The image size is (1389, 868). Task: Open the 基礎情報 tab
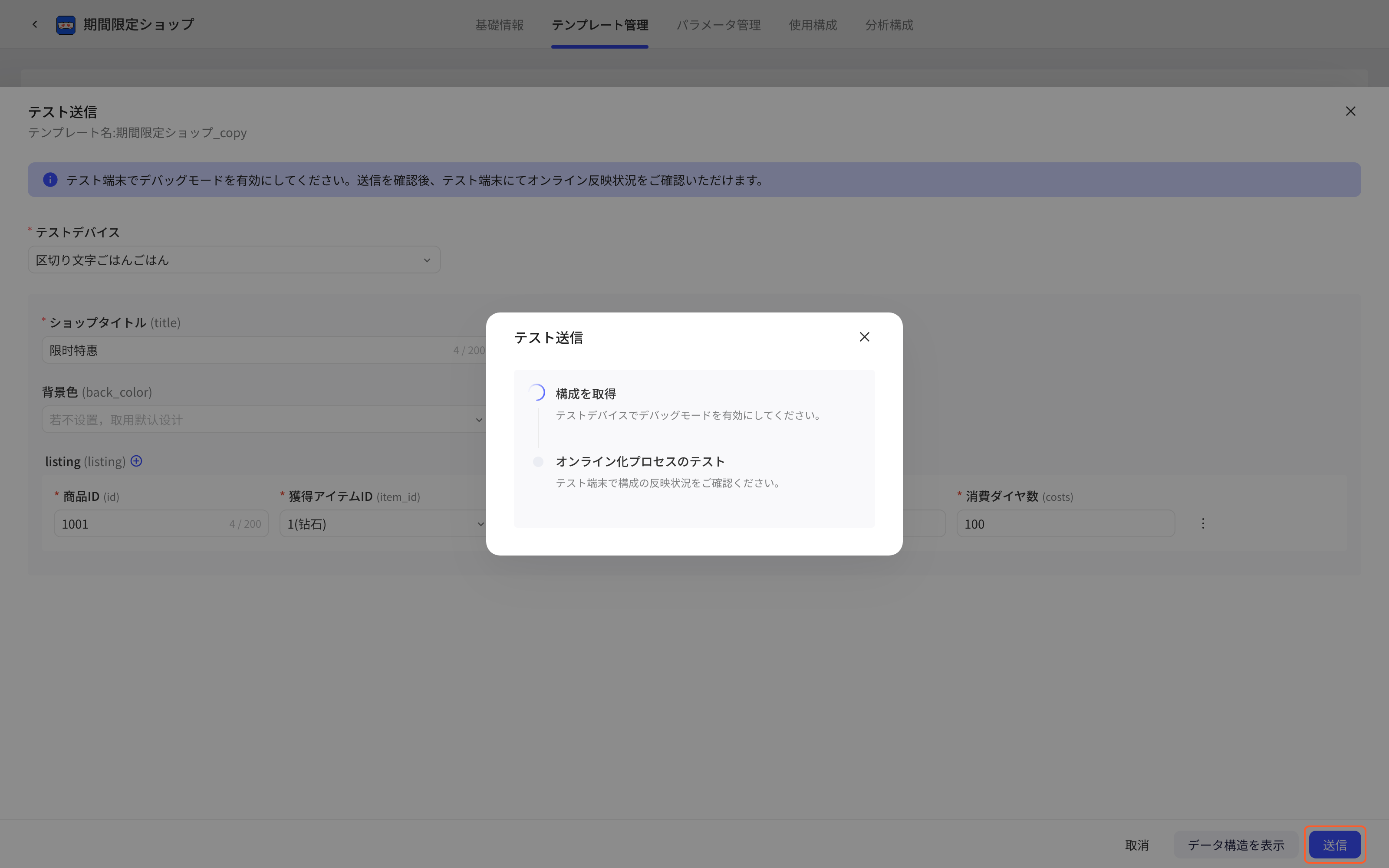[x=499, y=25]
